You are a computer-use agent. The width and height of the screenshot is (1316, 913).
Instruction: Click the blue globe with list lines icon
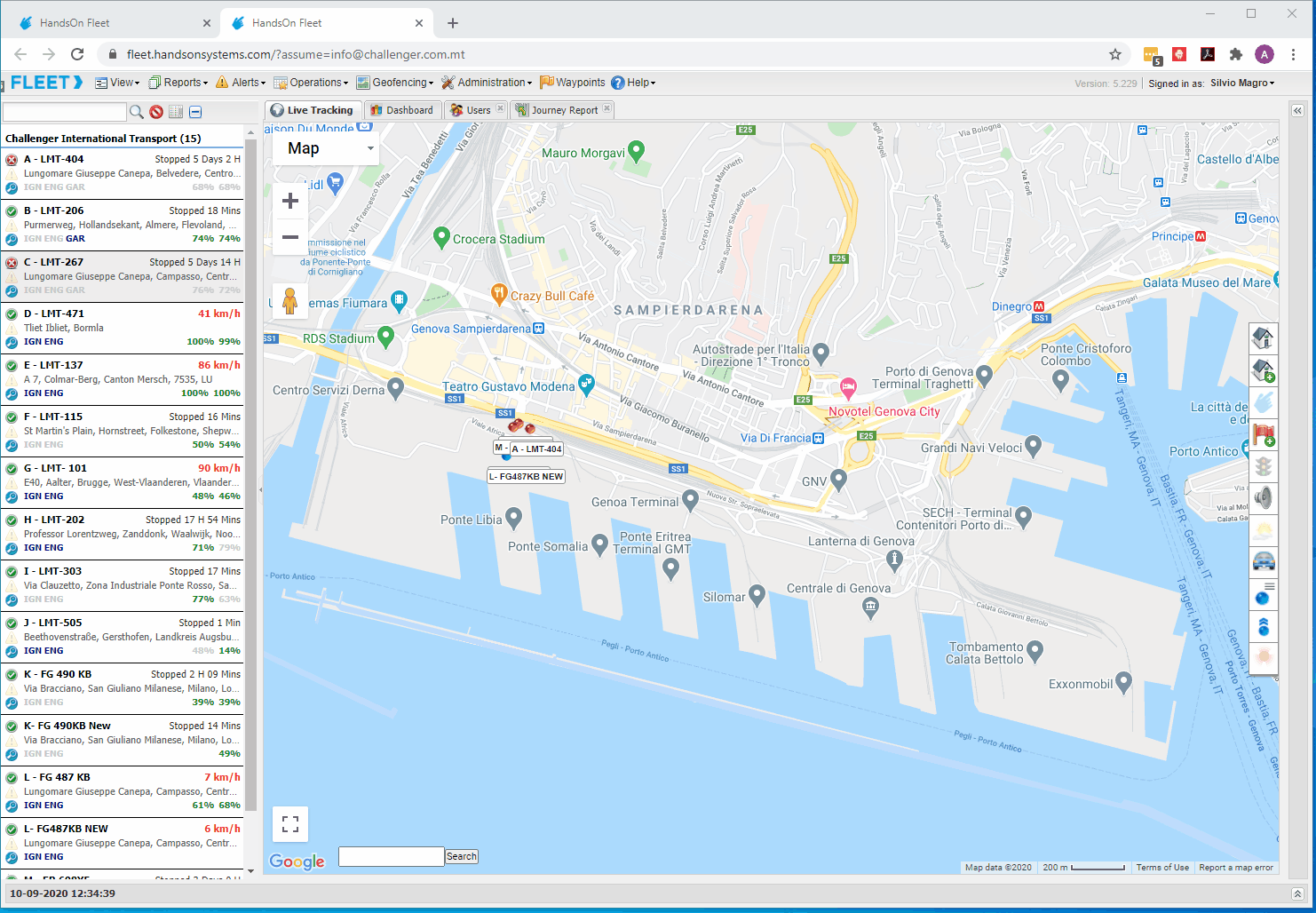click(1263, 594)
